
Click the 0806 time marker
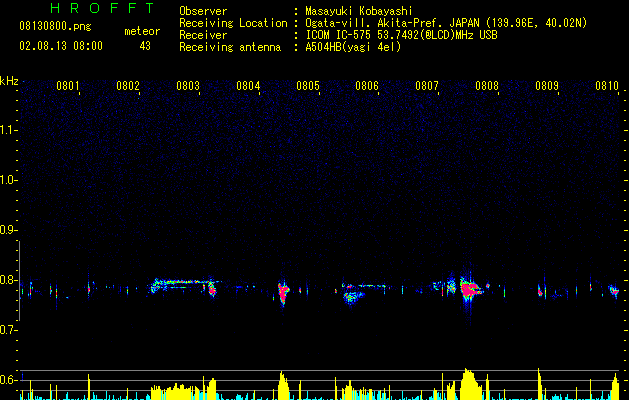[367, 86]
